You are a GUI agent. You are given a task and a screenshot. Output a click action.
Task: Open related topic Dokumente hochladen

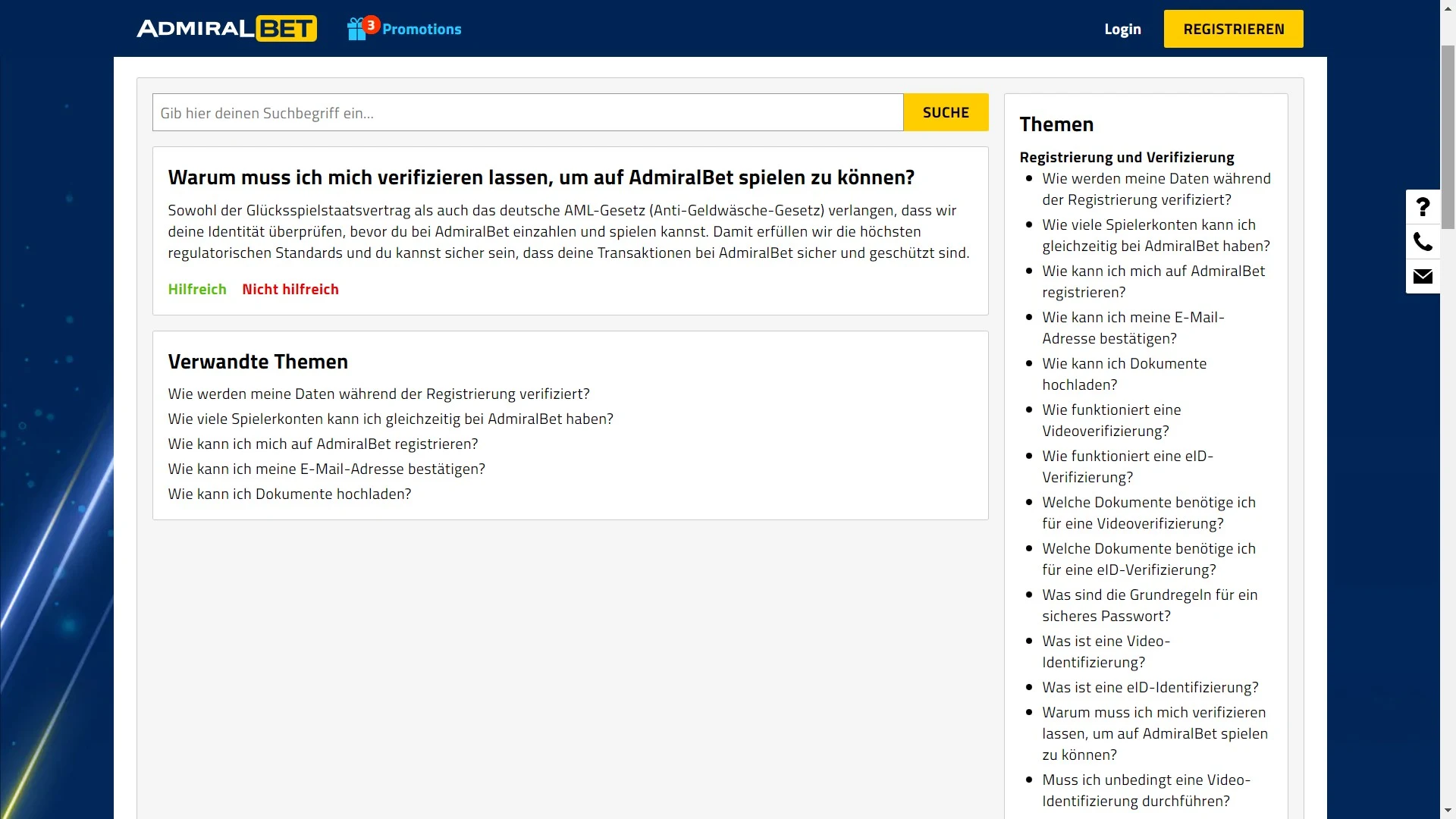(290, 494)
